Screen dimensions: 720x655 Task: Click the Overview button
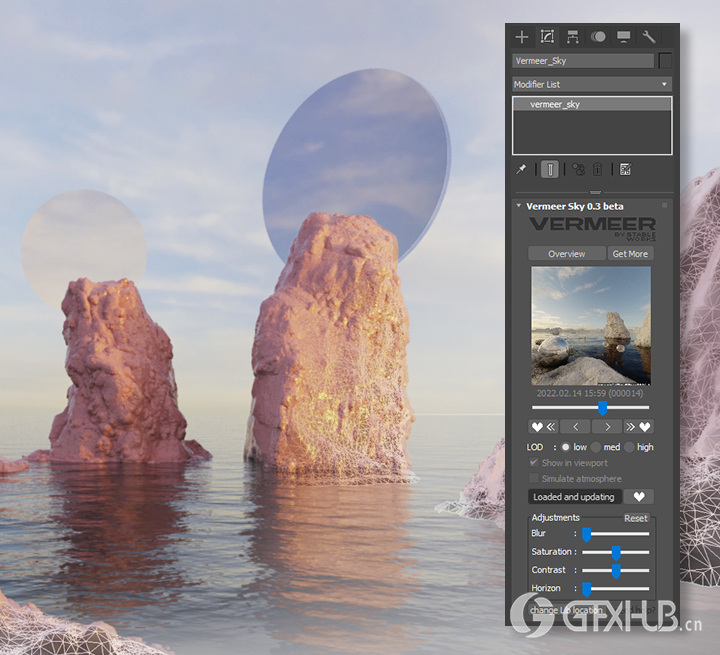point(567,254)
